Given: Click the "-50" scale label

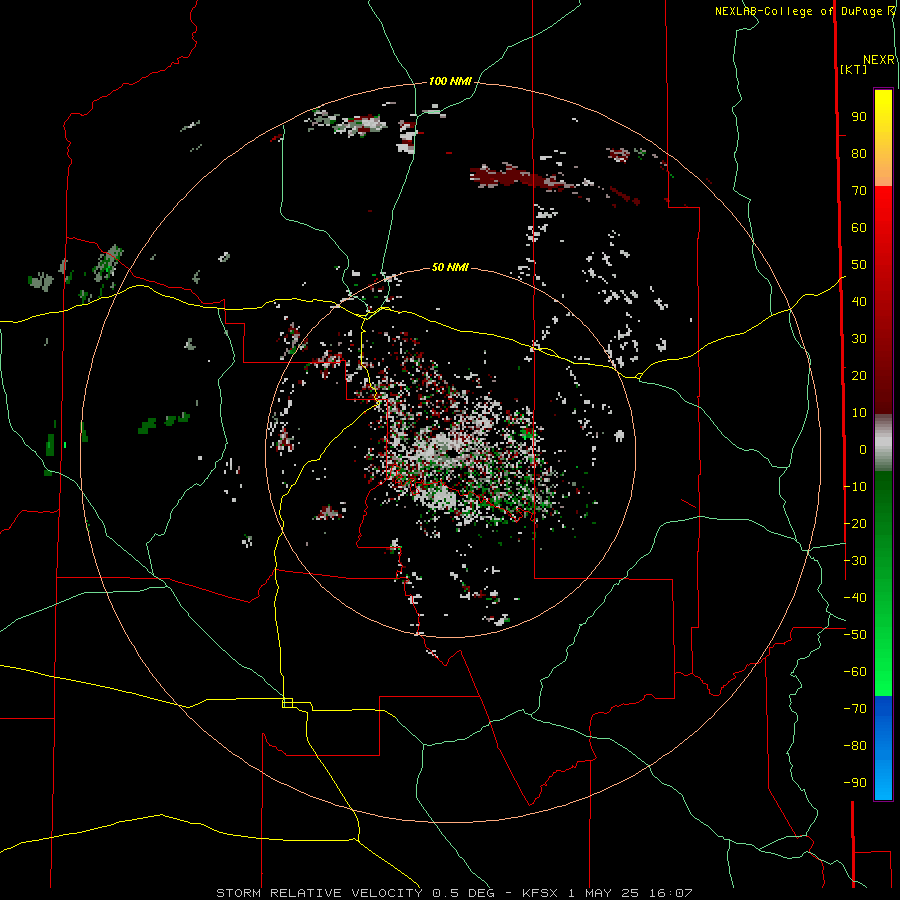Looking at the screenshot, I should (855, 635).
